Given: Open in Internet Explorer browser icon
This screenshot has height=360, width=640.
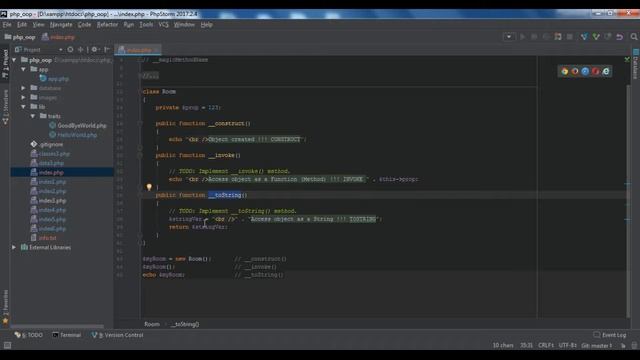Looking at the screenshot, I should pos(606,71).
